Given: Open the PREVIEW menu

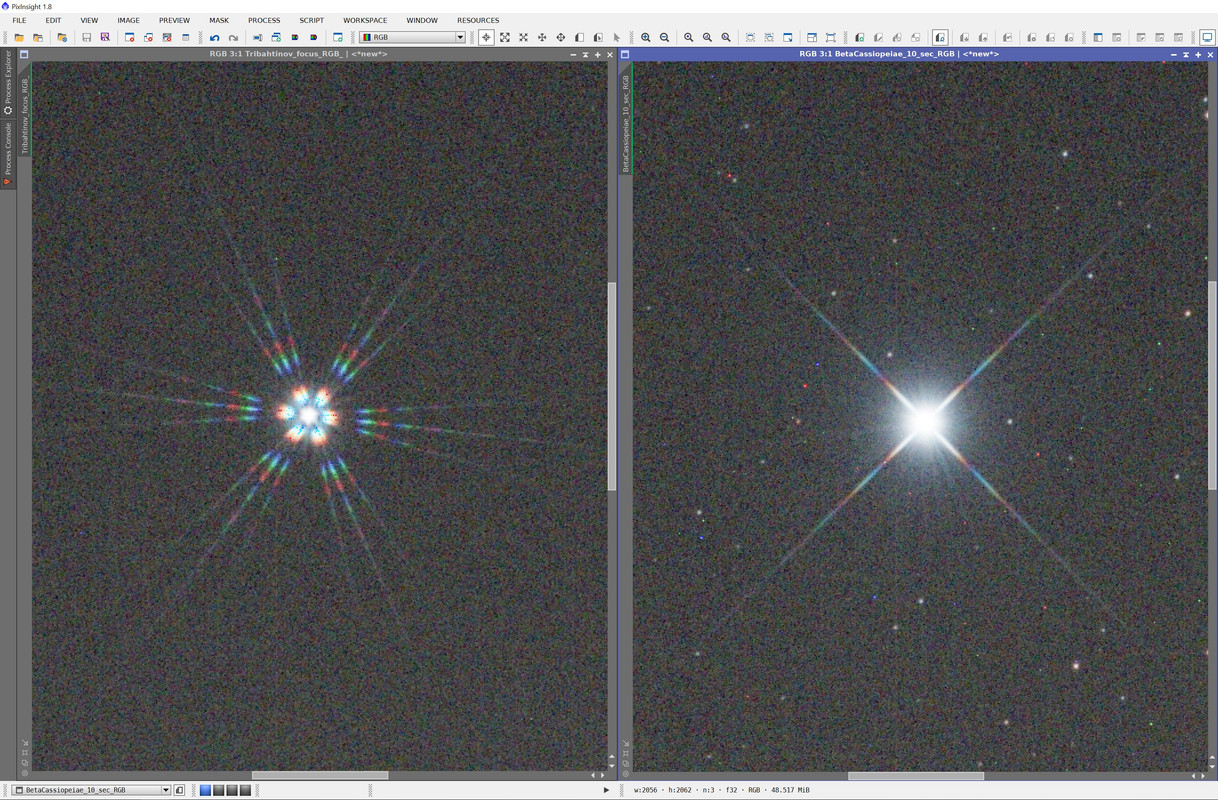Looking at the screenshot, I should 174,20.
